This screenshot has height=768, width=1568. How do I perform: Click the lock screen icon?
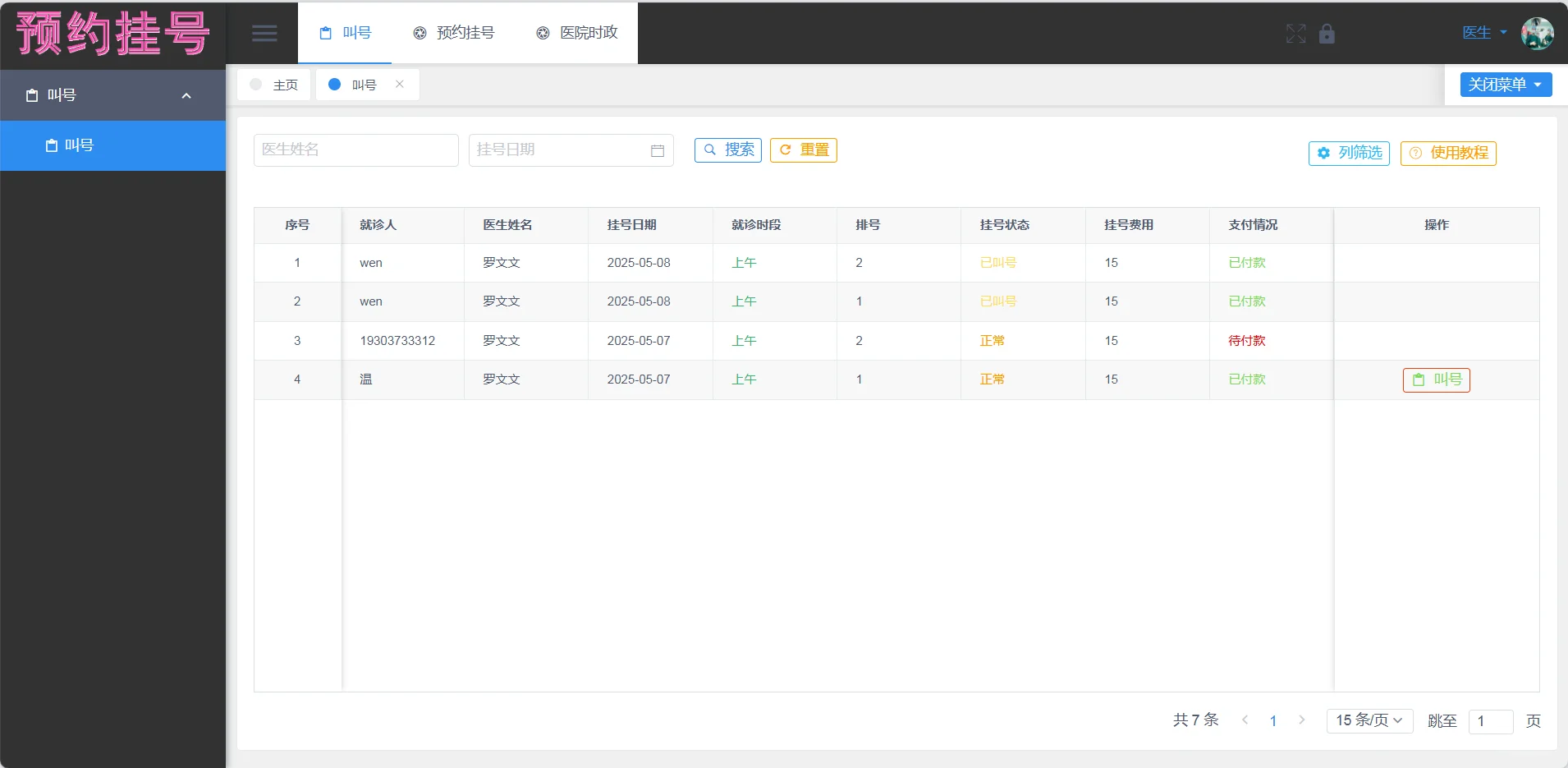pos(1327,34)
